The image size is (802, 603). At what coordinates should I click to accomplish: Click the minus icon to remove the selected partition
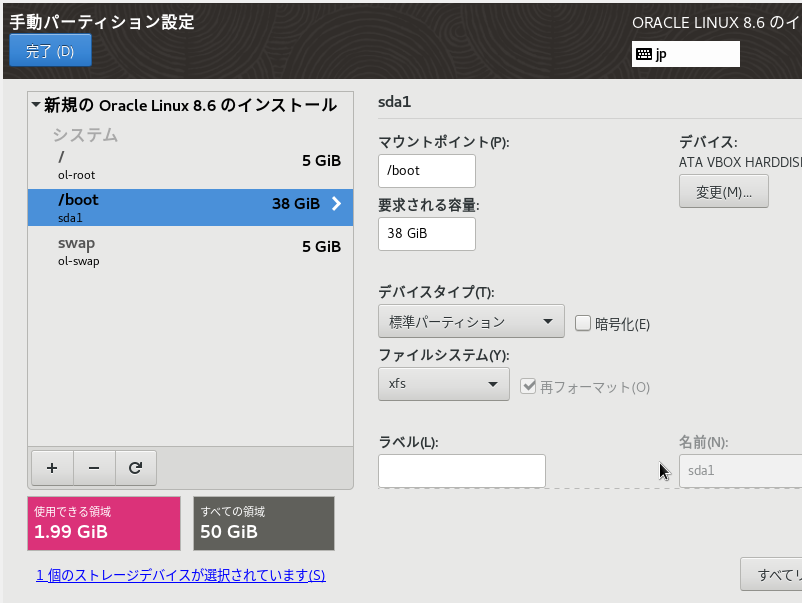click(x=94, y=468)
